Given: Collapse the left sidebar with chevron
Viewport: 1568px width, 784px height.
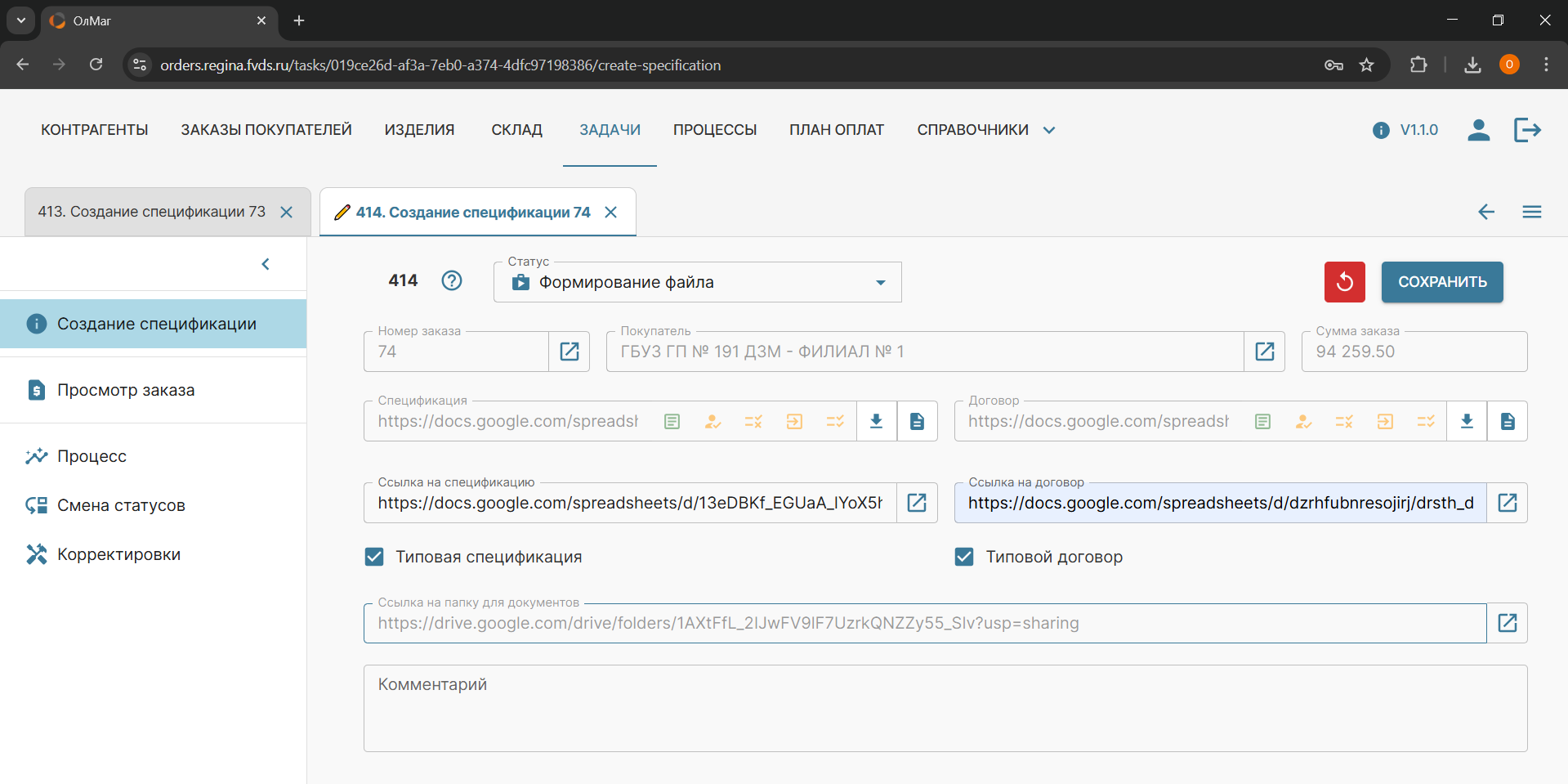Looking at the screenshot, I should click(266, 264).
